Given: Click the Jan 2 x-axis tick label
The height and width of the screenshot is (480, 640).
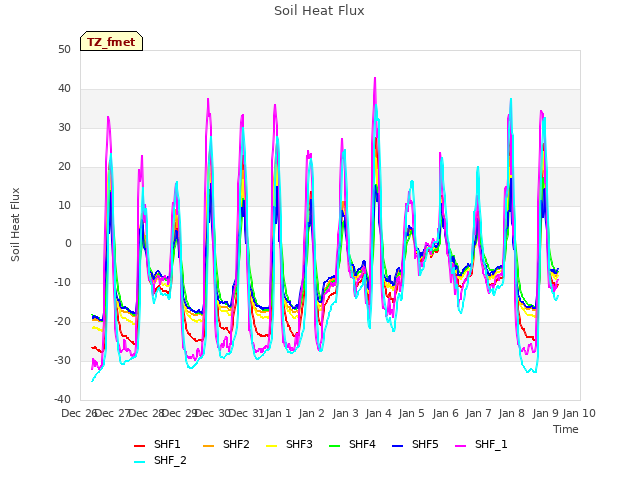Looking at the screenshot, I should (311, 413).
